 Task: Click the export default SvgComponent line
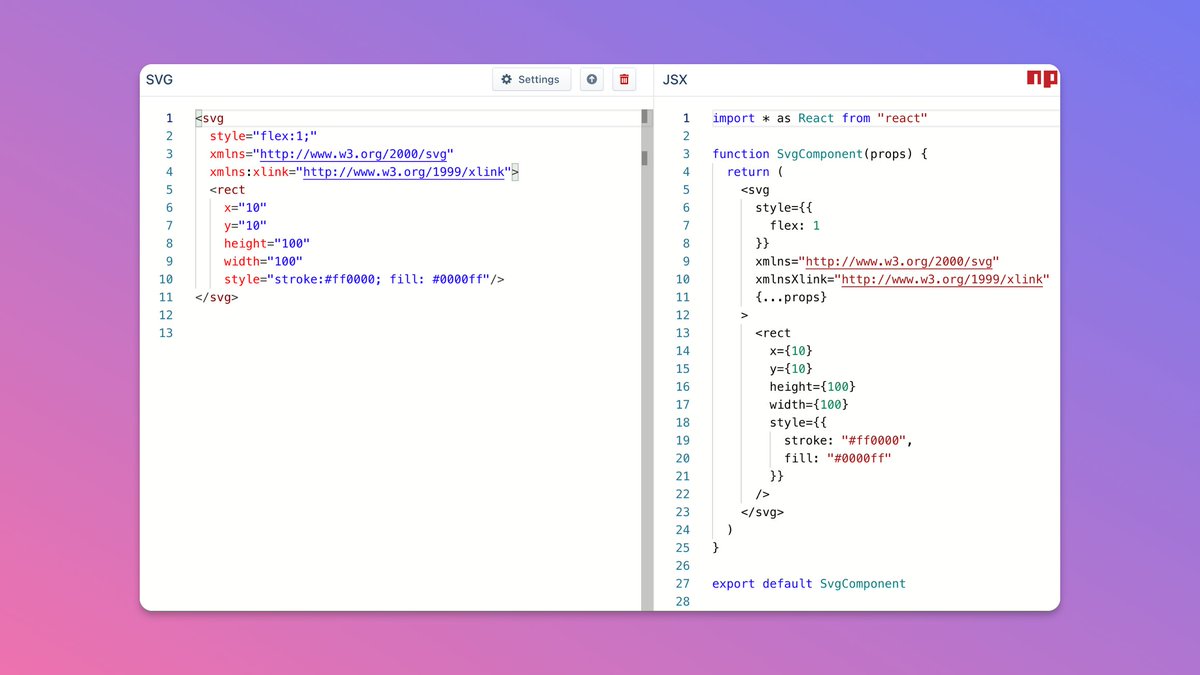809,586
